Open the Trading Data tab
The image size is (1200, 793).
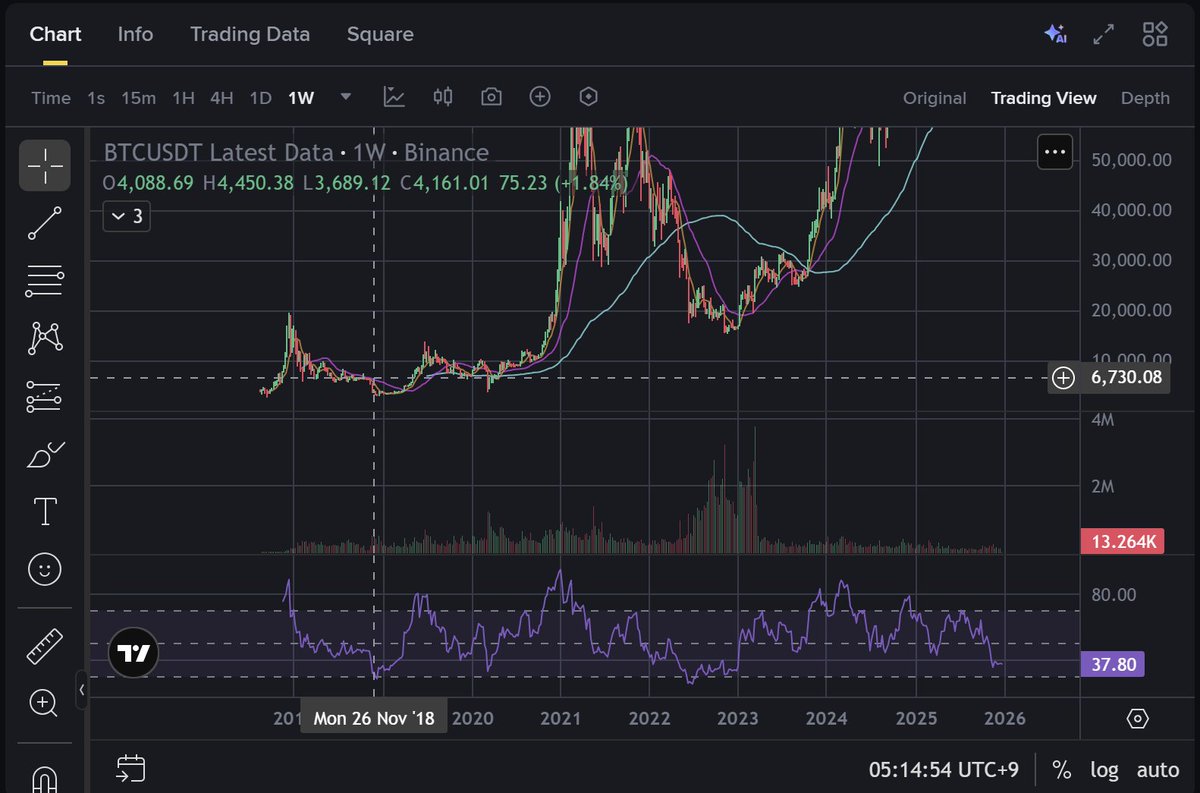tap(250, 34)
